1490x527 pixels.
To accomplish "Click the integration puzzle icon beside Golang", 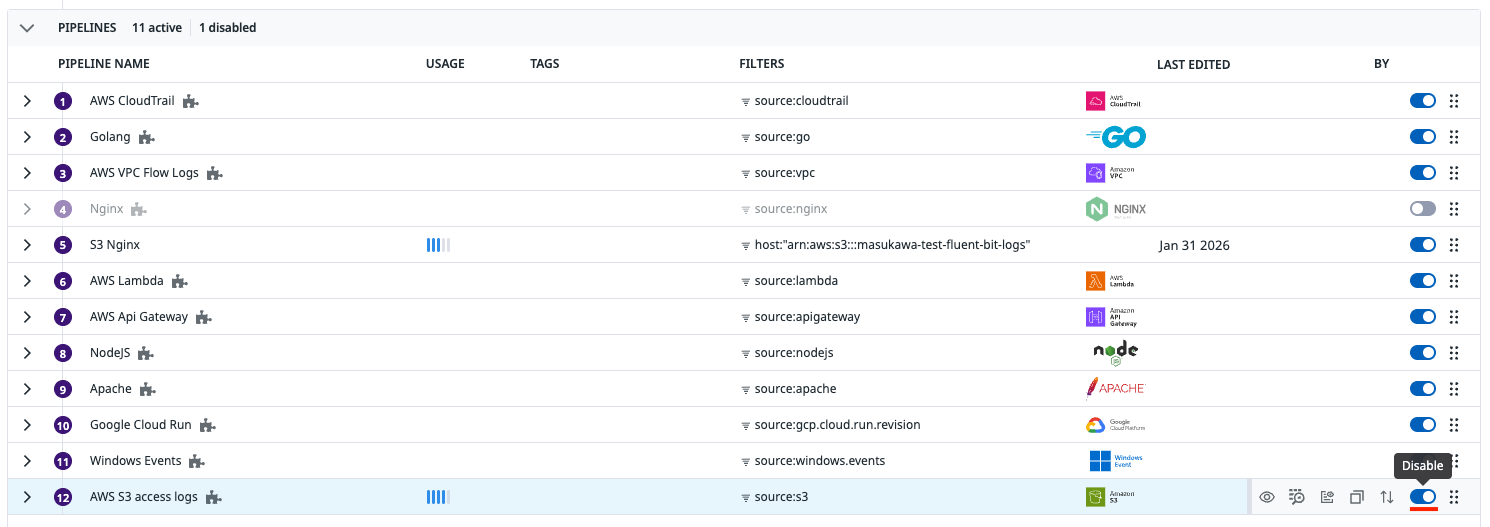I will point(146,137).
